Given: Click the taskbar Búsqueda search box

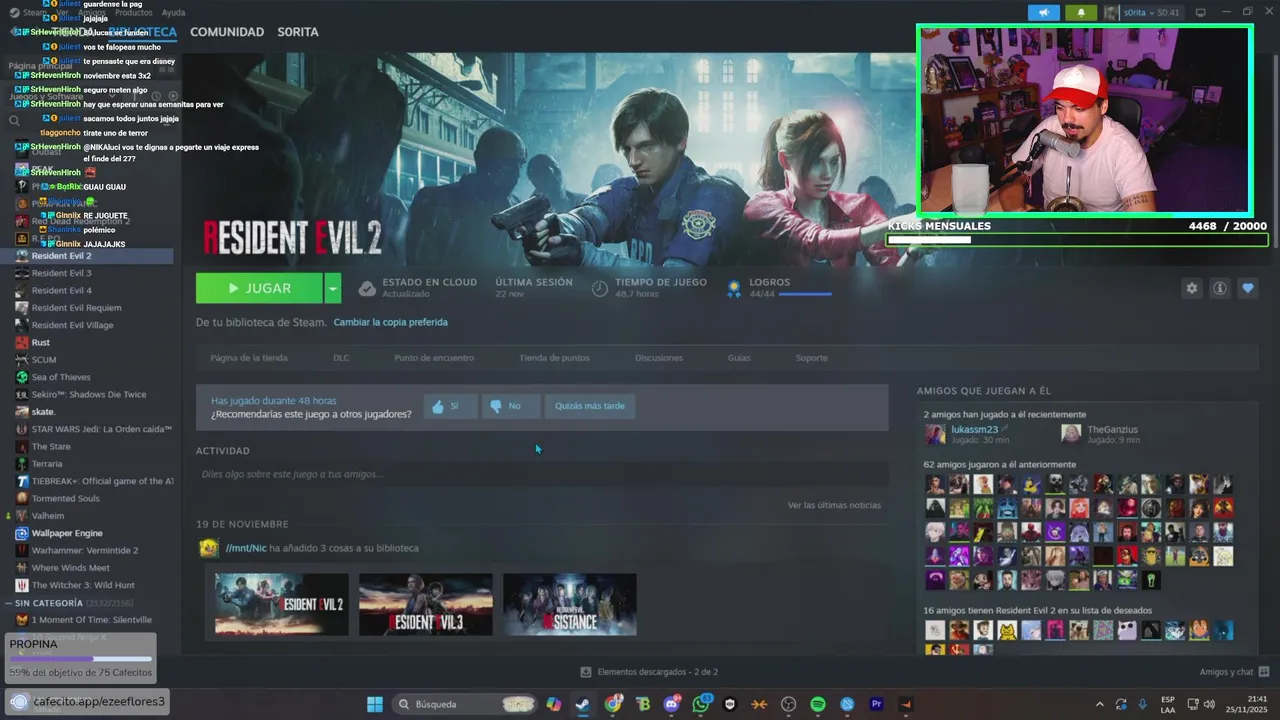Looking at the screenshot, I should 463,704.
